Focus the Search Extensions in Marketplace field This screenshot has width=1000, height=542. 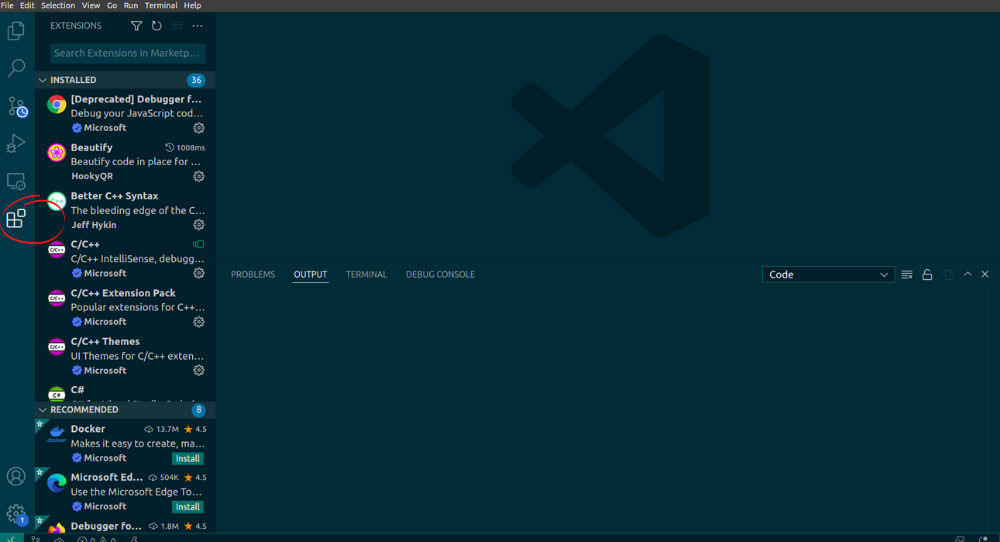click(x=128, y=53)
